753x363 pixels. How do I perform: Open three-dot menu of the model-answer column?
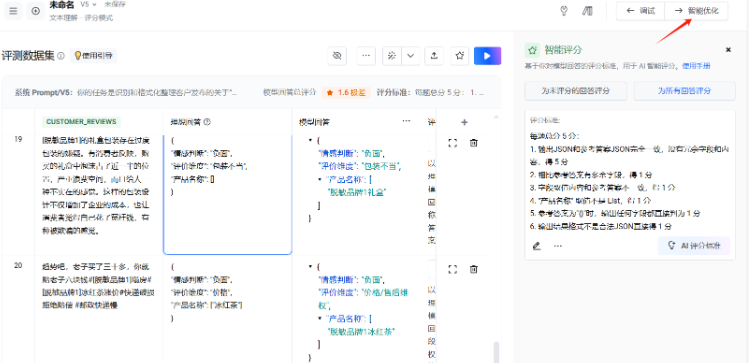(x=406, y=121)
